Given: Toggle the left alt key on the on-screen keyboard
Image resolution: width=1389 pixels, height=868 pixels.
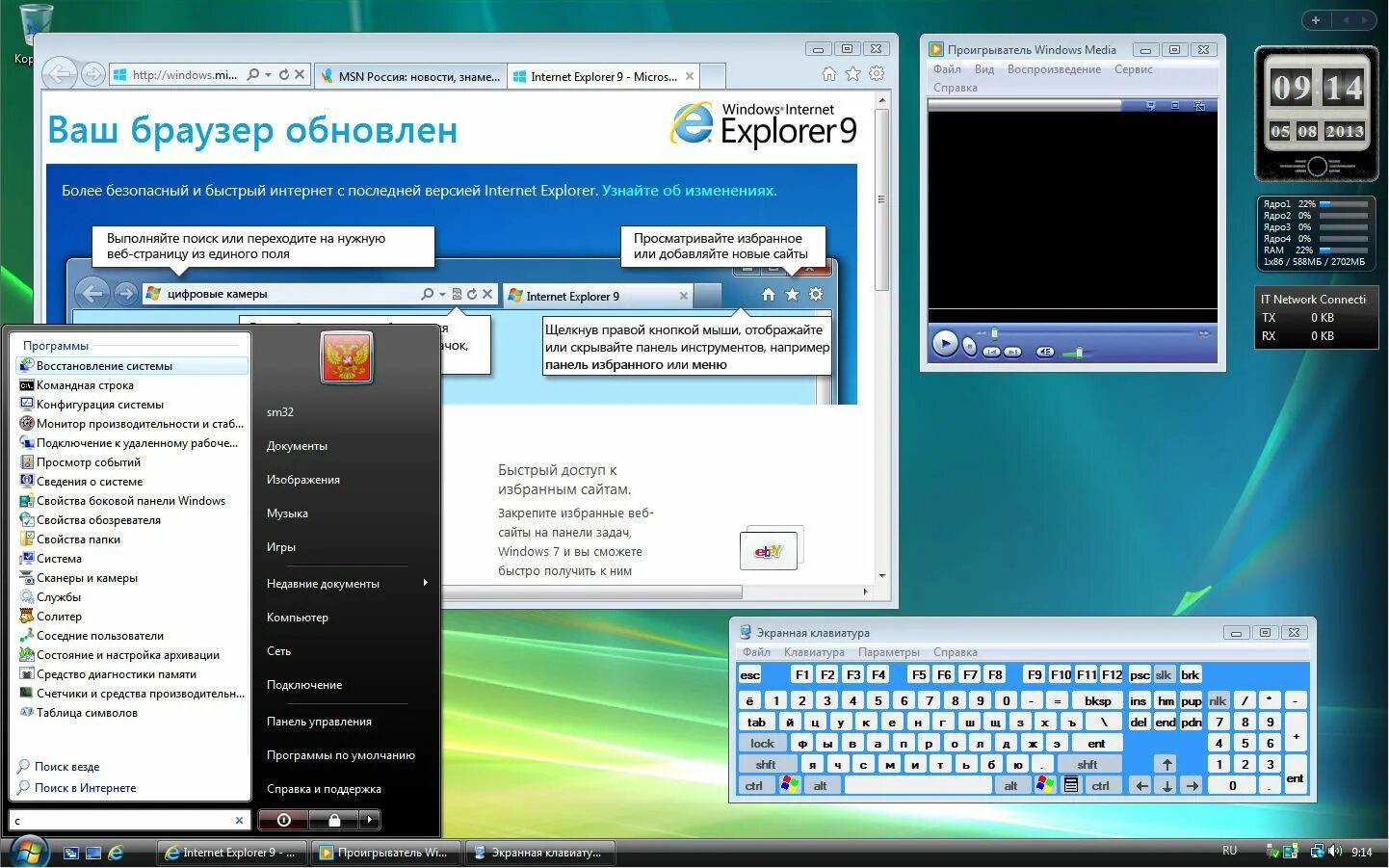Looking at the screenshot, I should click(x=821, y=785).
